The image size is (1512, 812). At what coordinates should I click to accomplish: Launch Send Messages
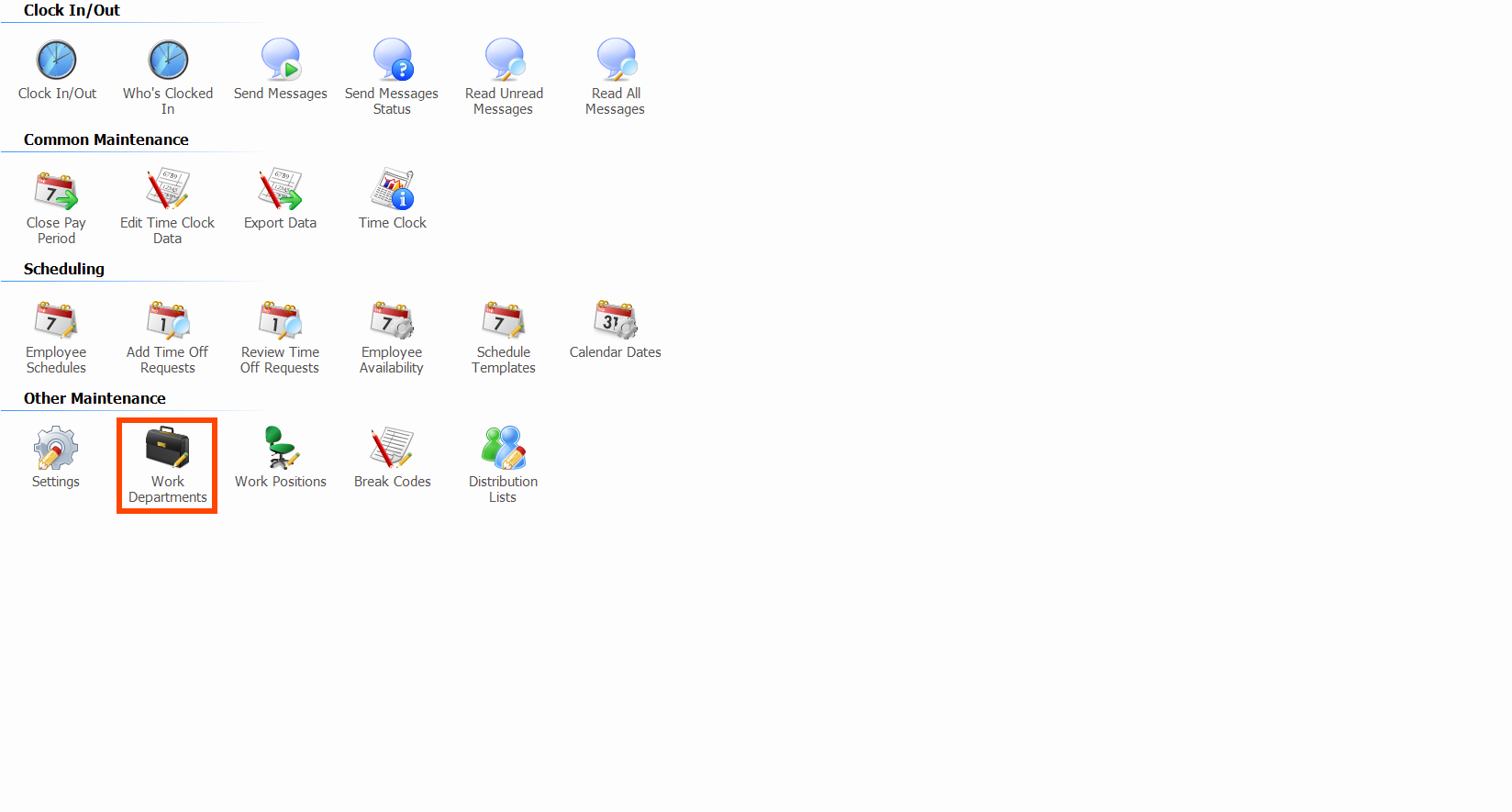(281, 70)
